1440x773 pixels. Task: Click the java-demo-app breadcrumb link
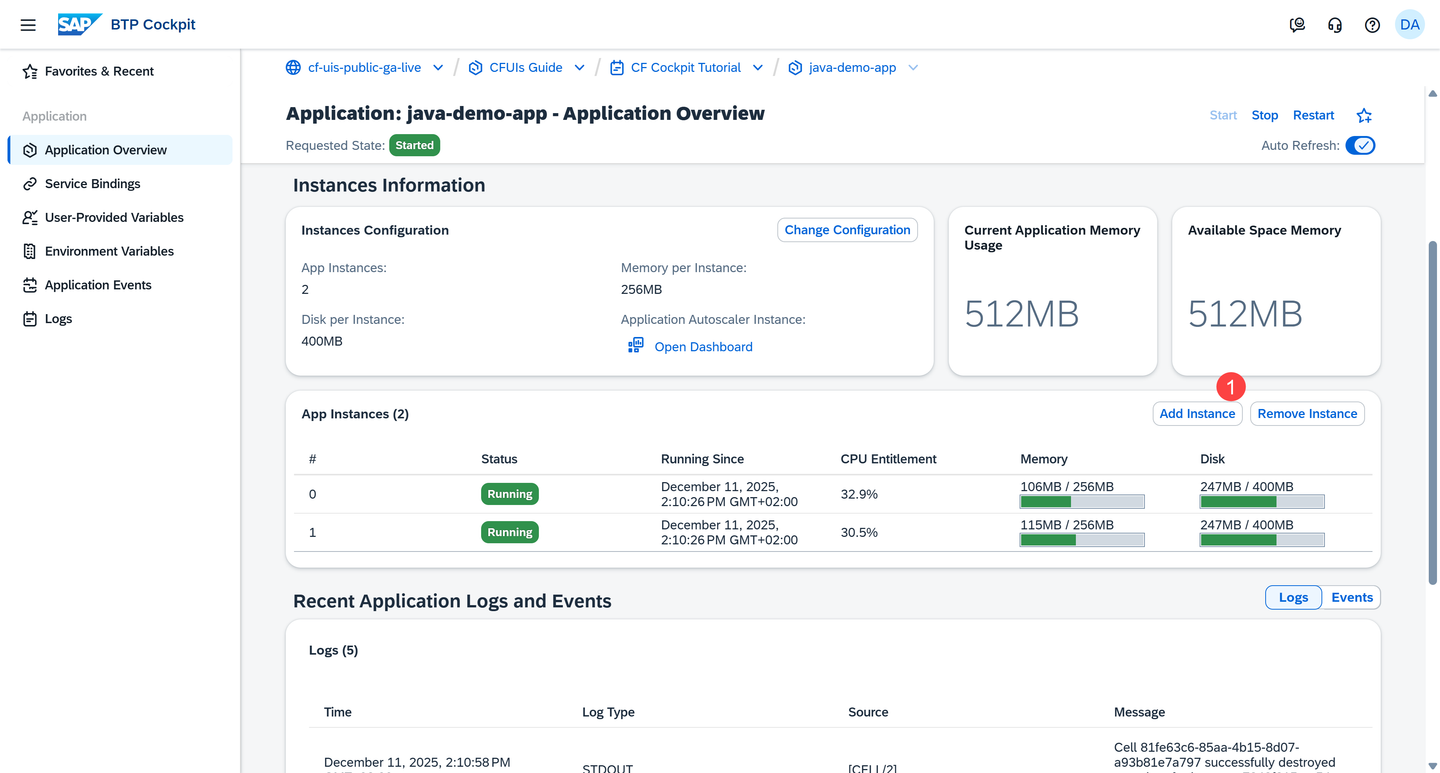click(852, 68)
